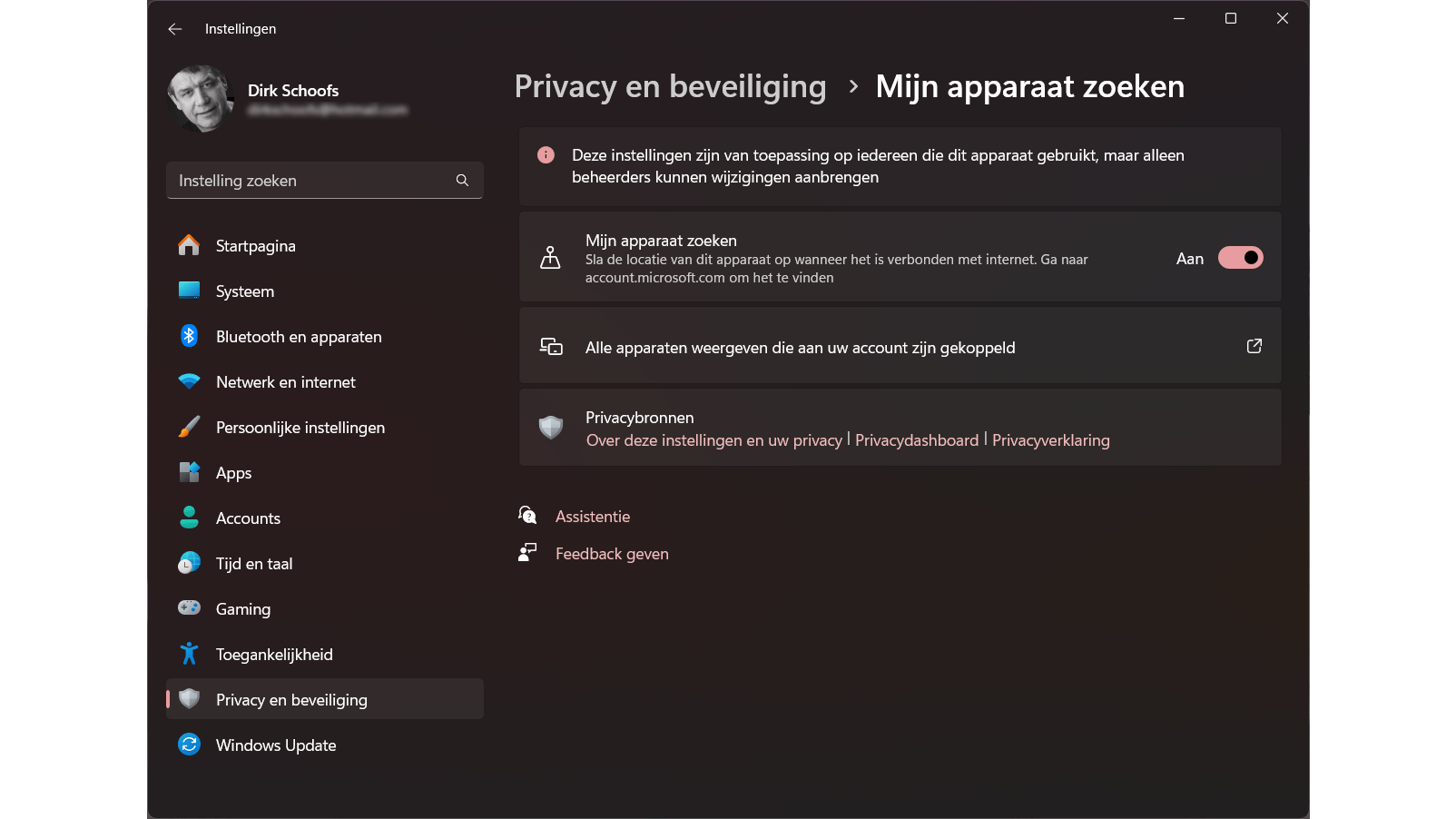The image size is (1456, 819).
Task: Click the Netwerk en internet Wi-Fi icon
Action: (189, 381)
